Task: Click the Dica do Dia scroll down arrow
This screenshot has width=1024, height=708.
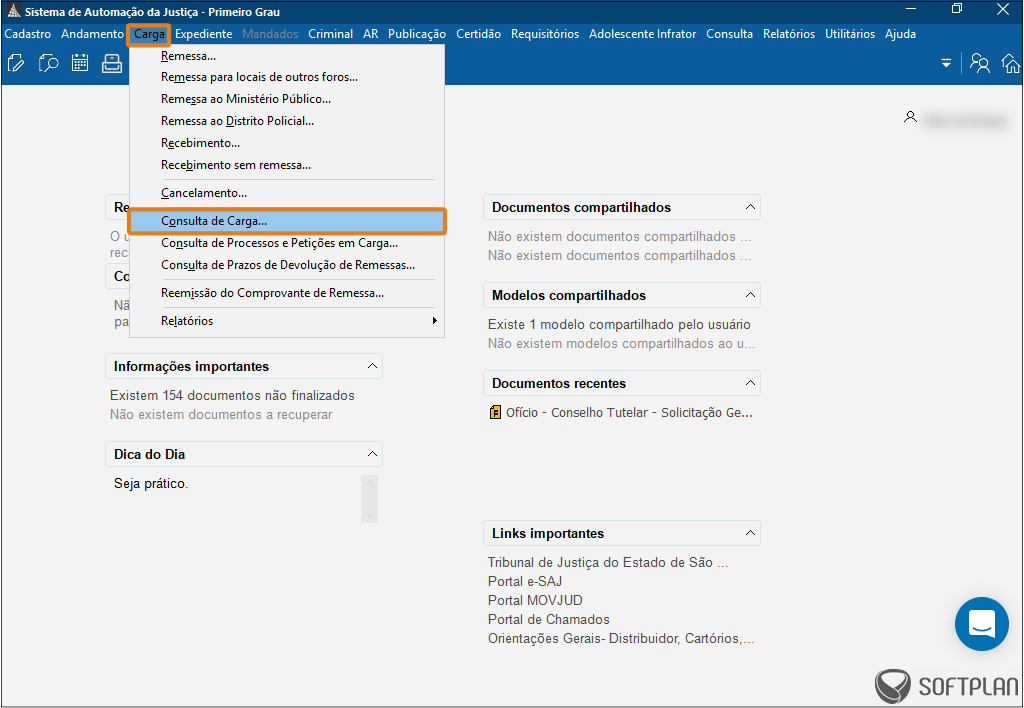Action: (x=369, y=515)
